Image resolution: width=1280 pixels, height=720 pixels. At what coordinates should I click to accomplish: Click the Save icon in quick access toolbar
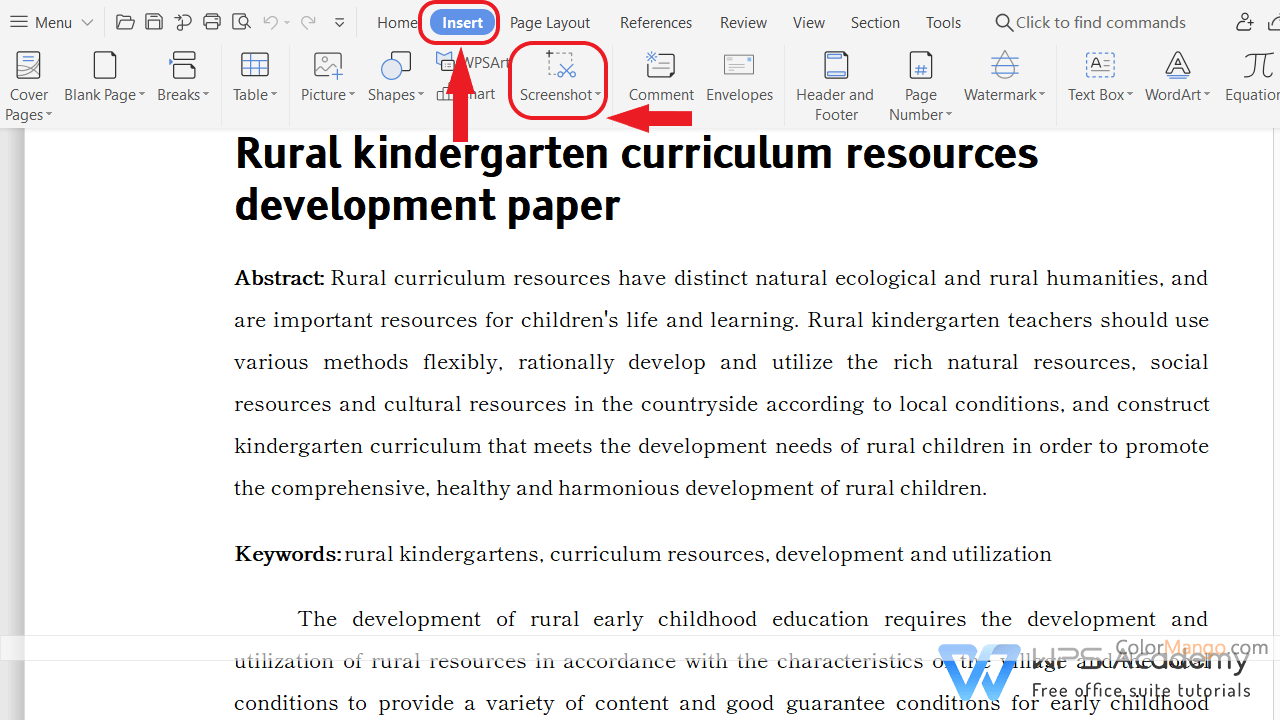[x=153, y=22]
